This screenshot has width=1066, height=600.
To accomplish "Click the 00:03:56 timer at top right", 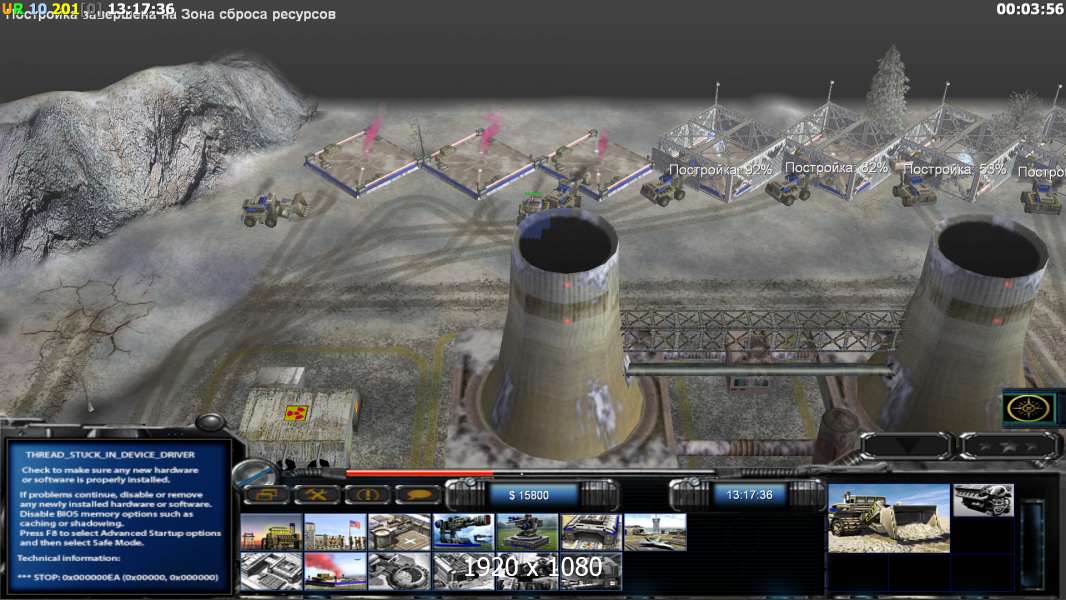I will 1029,9.
